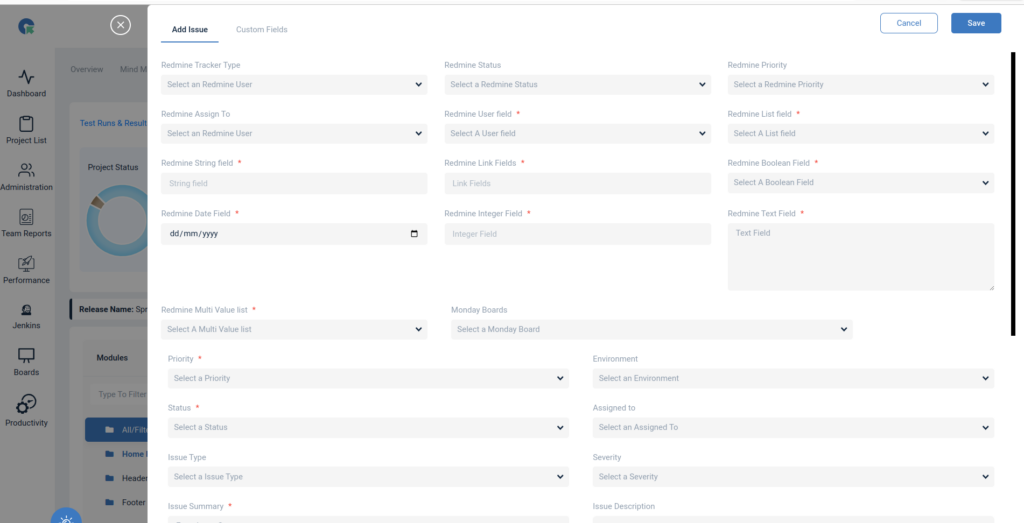This screenshot has width=1024, height=523.
Task: Select a Redmine Boolean Field value
Action: (860, 183)
